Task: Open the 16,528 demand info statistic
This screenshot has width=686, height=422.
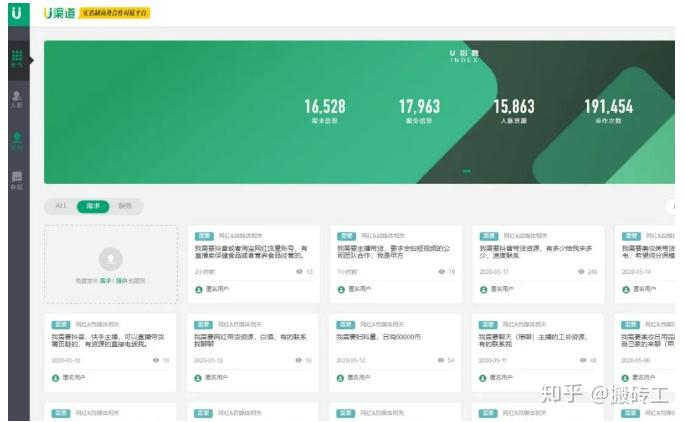Action: (x=325, y=111)
